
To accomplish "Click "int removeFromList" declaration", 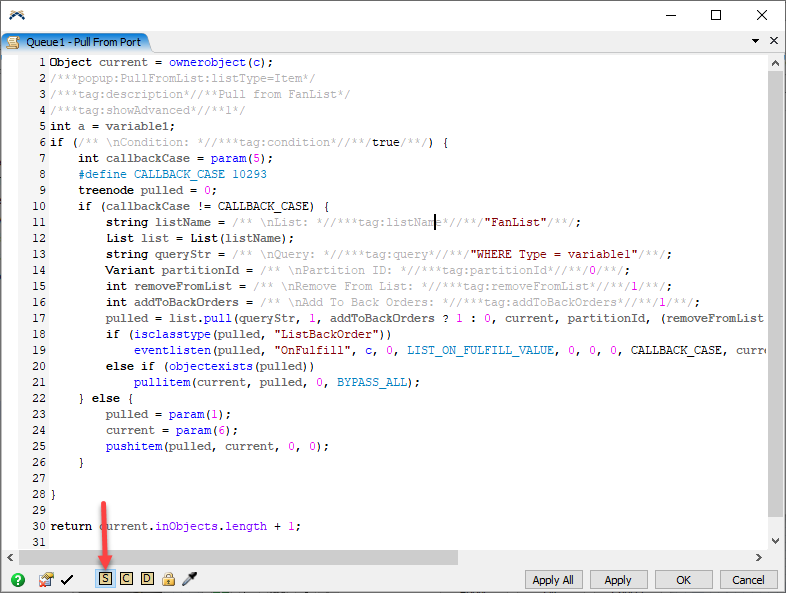I will coord(169,286).
